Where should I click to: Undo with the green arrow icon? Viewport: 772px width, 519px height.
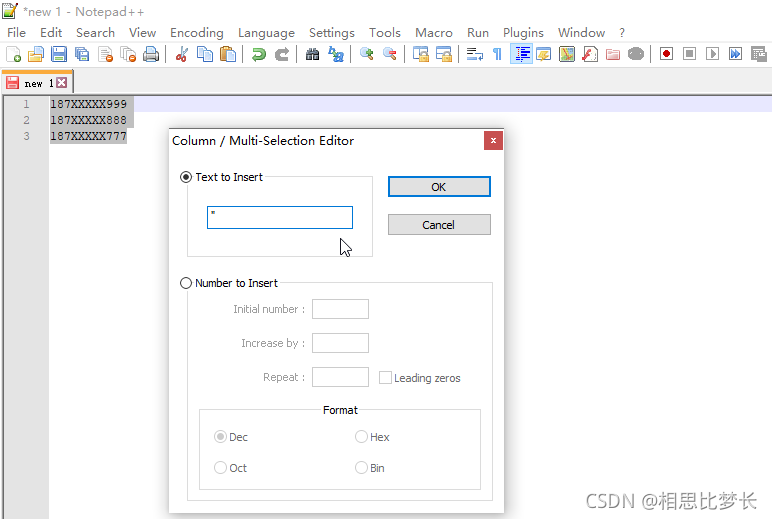point(258,54)
